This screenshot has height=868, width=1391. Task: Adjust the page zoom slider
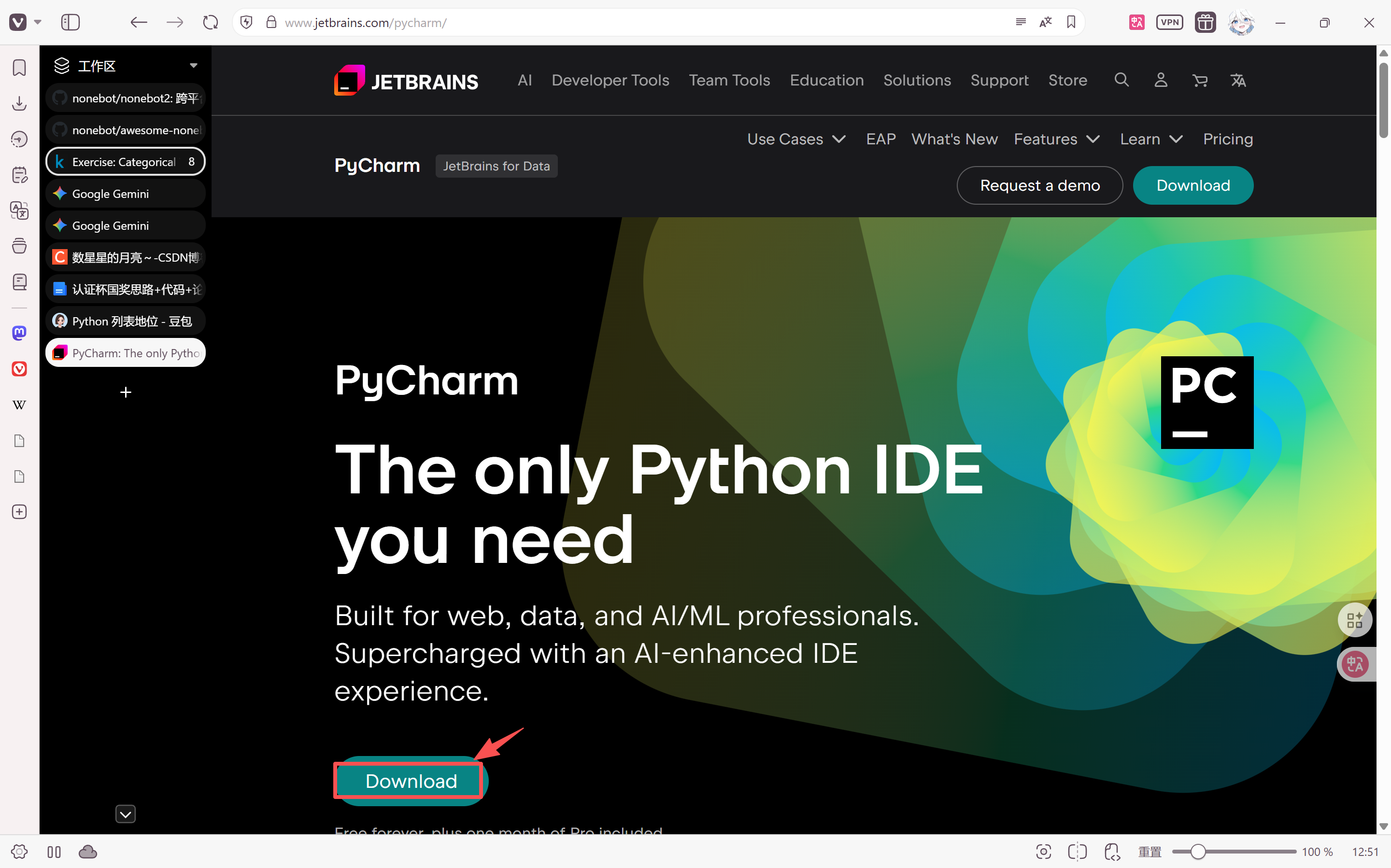point(1197,852)
